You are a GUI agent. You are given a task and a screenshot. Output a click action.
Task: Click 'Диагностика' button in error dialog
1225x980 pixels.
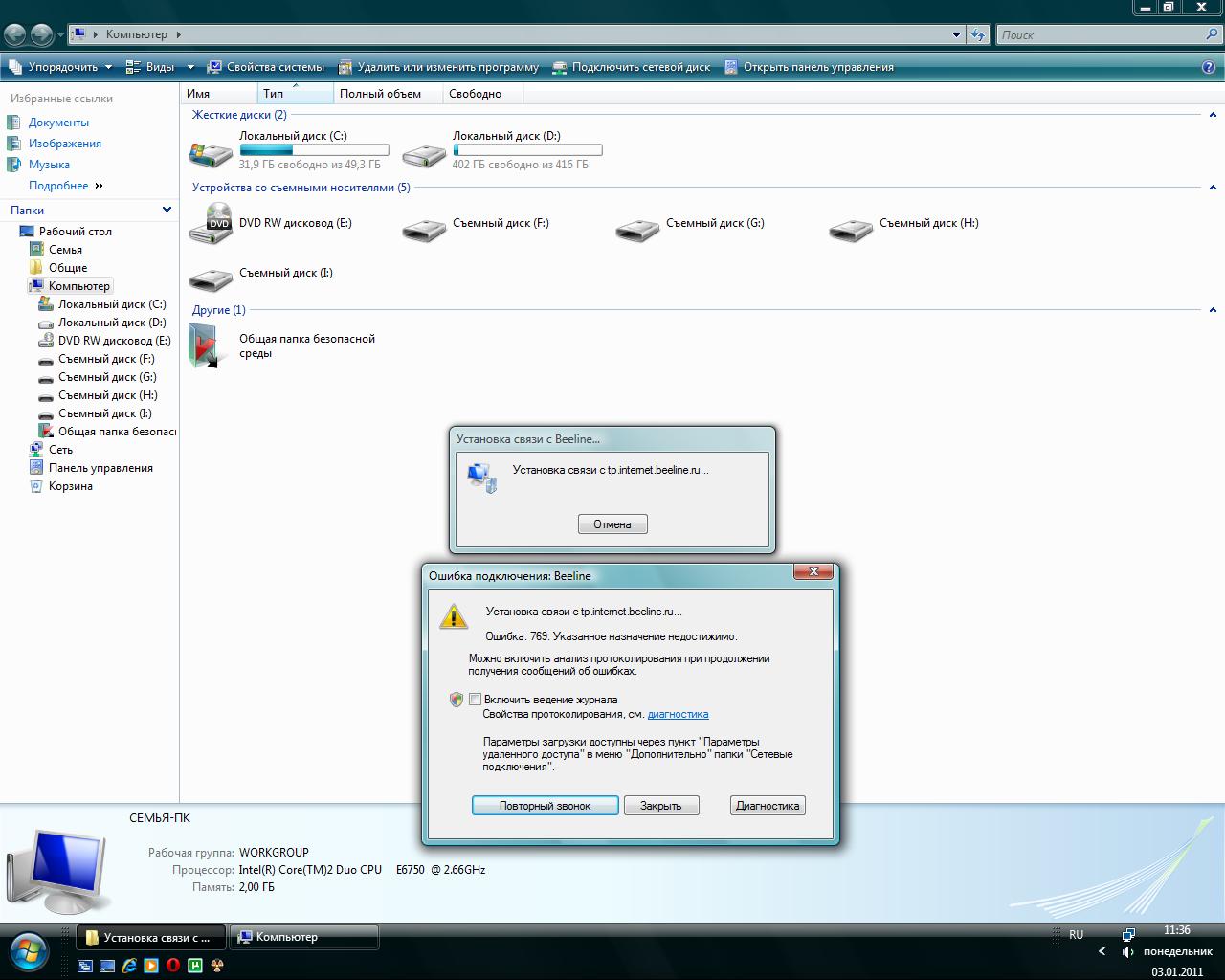coord(768,806)
